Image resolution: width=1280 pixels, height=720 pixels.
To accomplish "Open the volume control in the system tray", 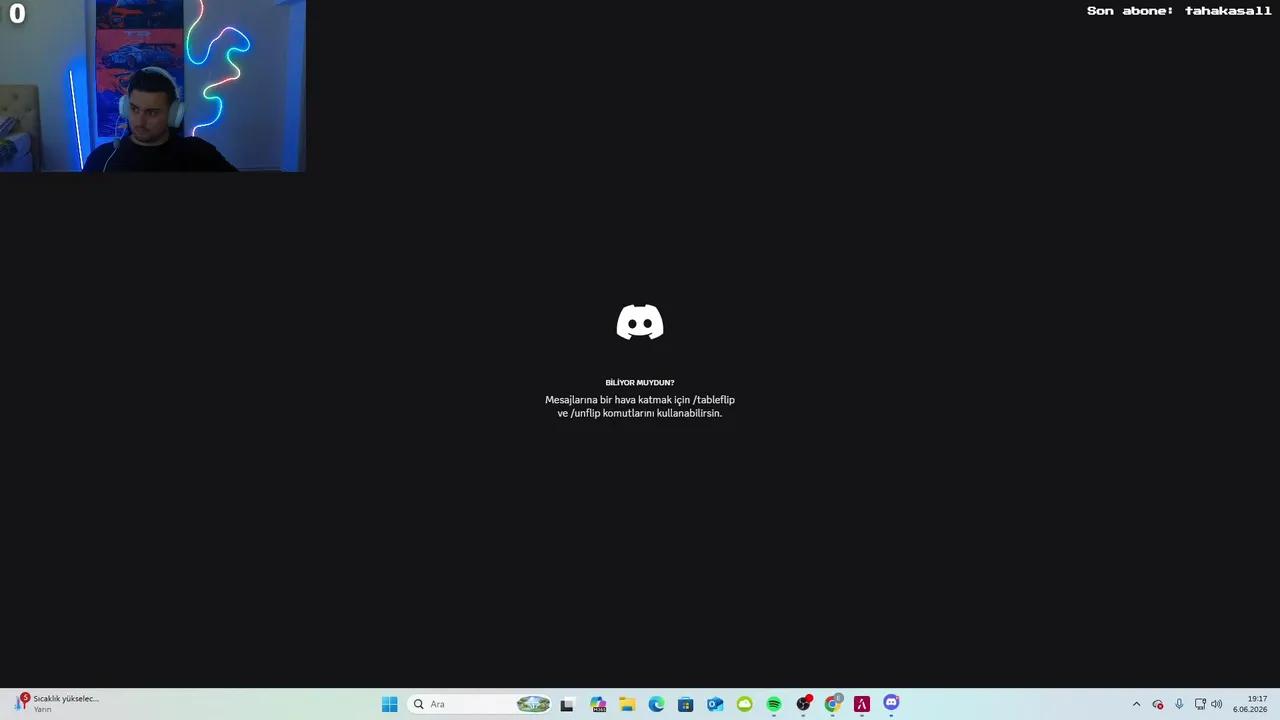I will (x=1217, y=704).
